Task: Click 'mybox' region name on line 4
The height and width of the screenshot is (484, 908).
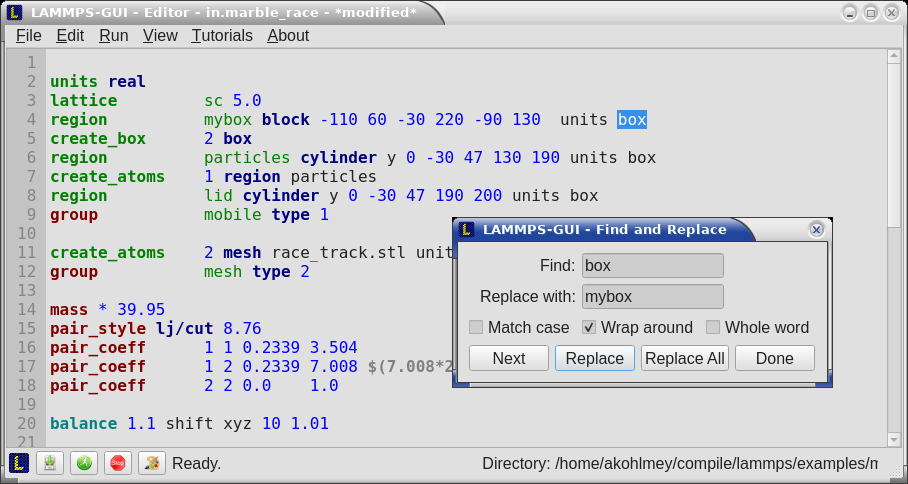Action: tap(228, 120)
